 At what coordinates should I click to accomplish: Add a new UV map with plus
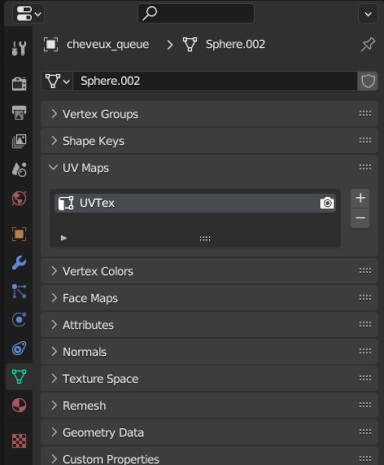[360, 198]
